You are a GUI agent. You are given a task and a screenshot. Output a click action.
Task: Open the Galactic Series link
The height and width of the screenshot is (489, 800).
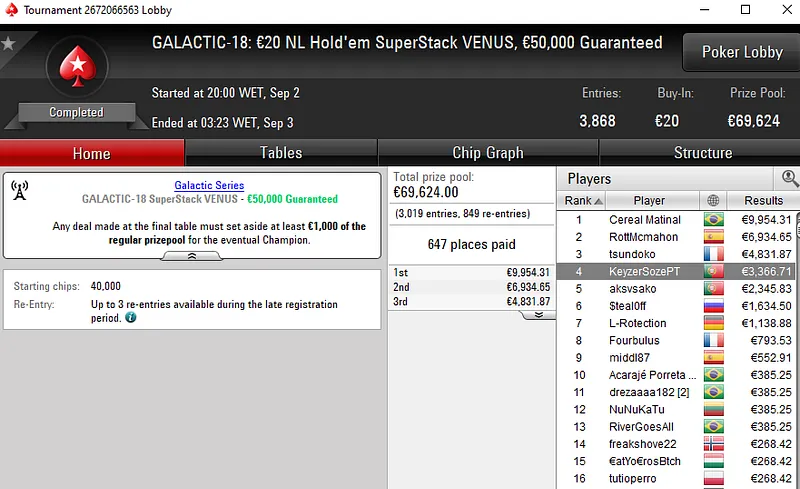pos(209,186)
